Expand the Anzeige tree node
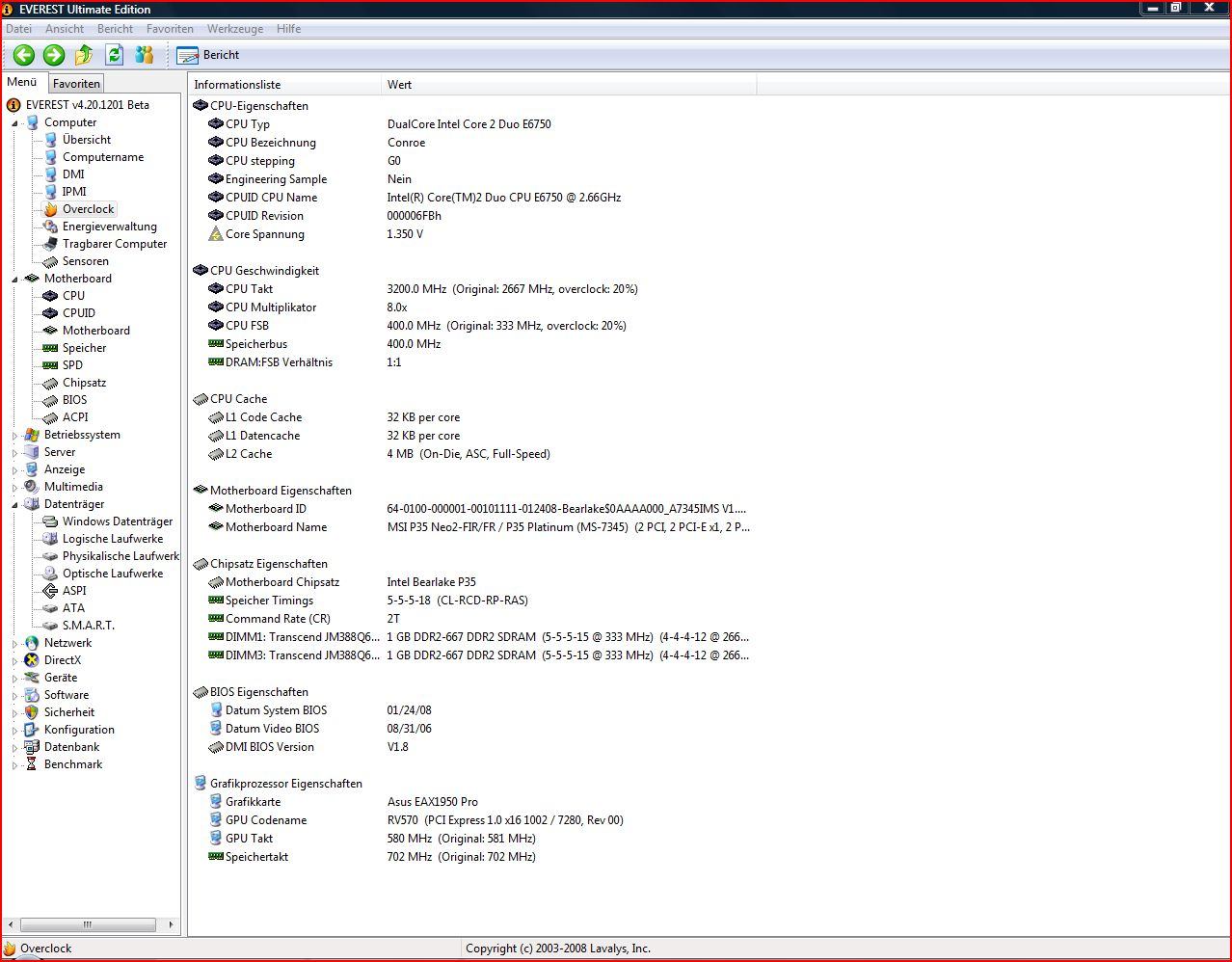 pos(14,470)
